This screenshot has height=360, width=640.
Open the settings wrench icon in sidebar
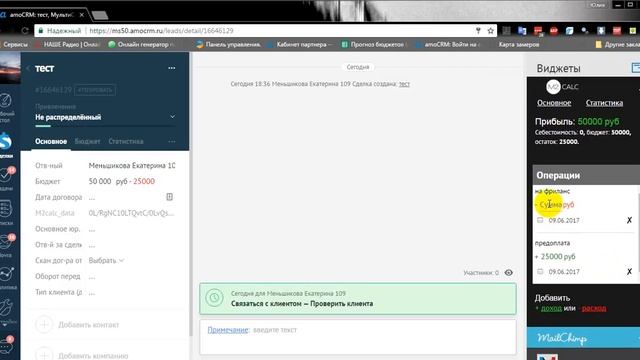[x=7, y=307]
